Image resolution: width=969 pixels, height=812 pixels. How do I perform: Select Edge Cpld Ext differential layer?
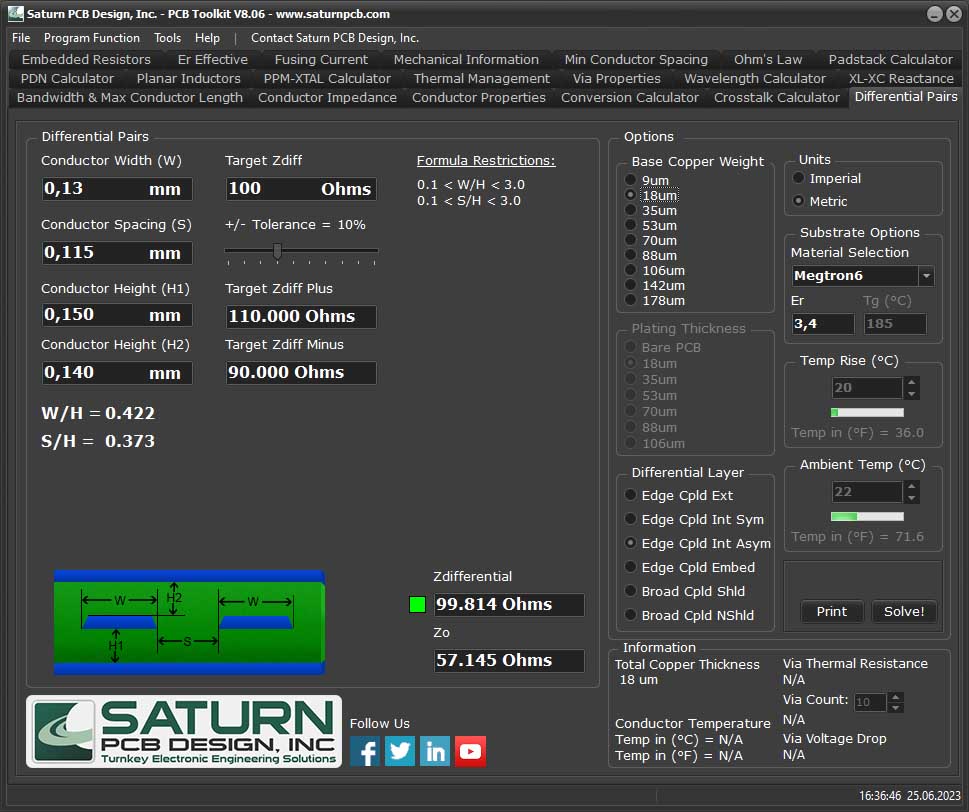tap(631, 495)
